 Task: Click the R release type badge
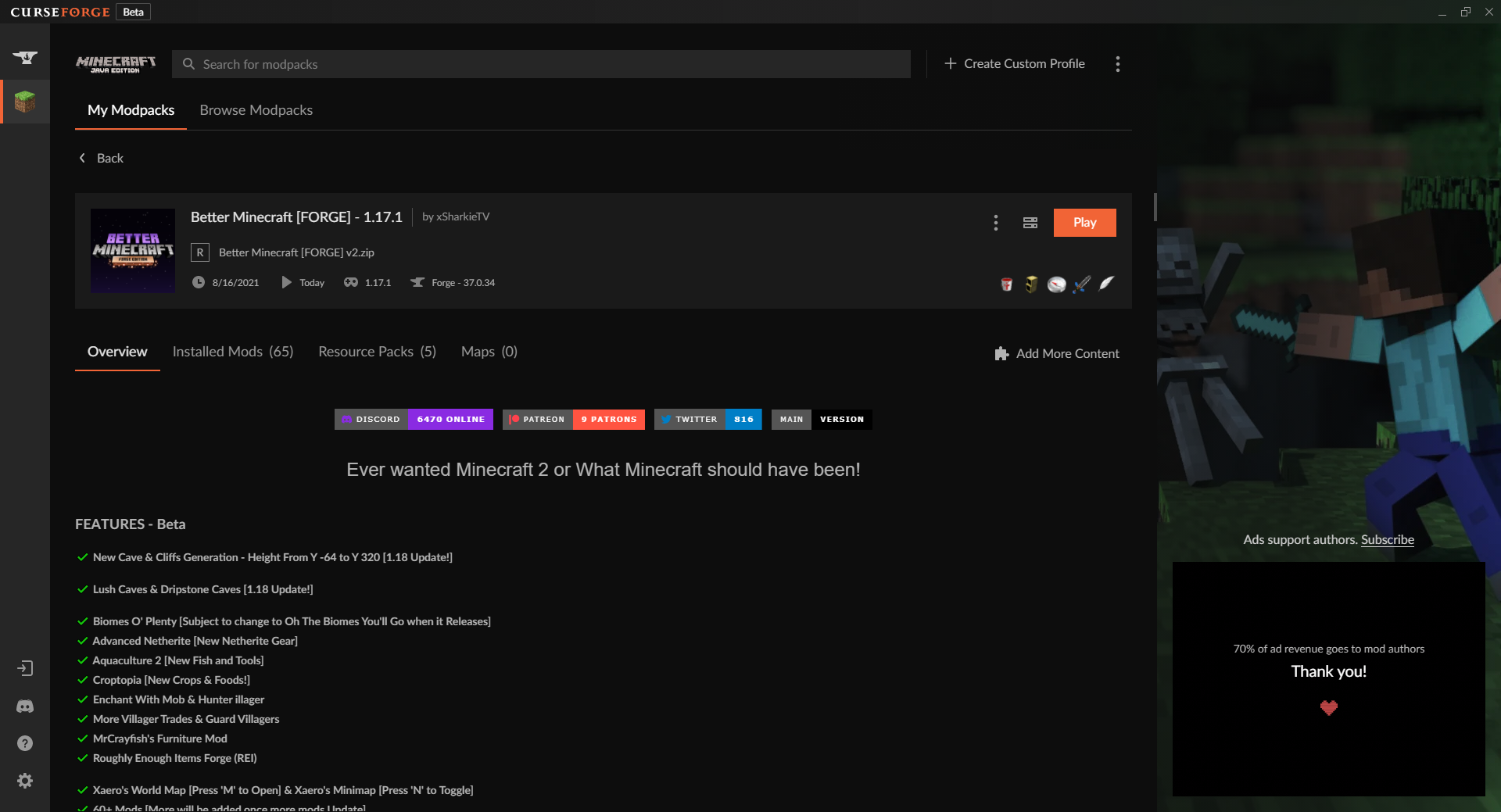pos(200,252)
